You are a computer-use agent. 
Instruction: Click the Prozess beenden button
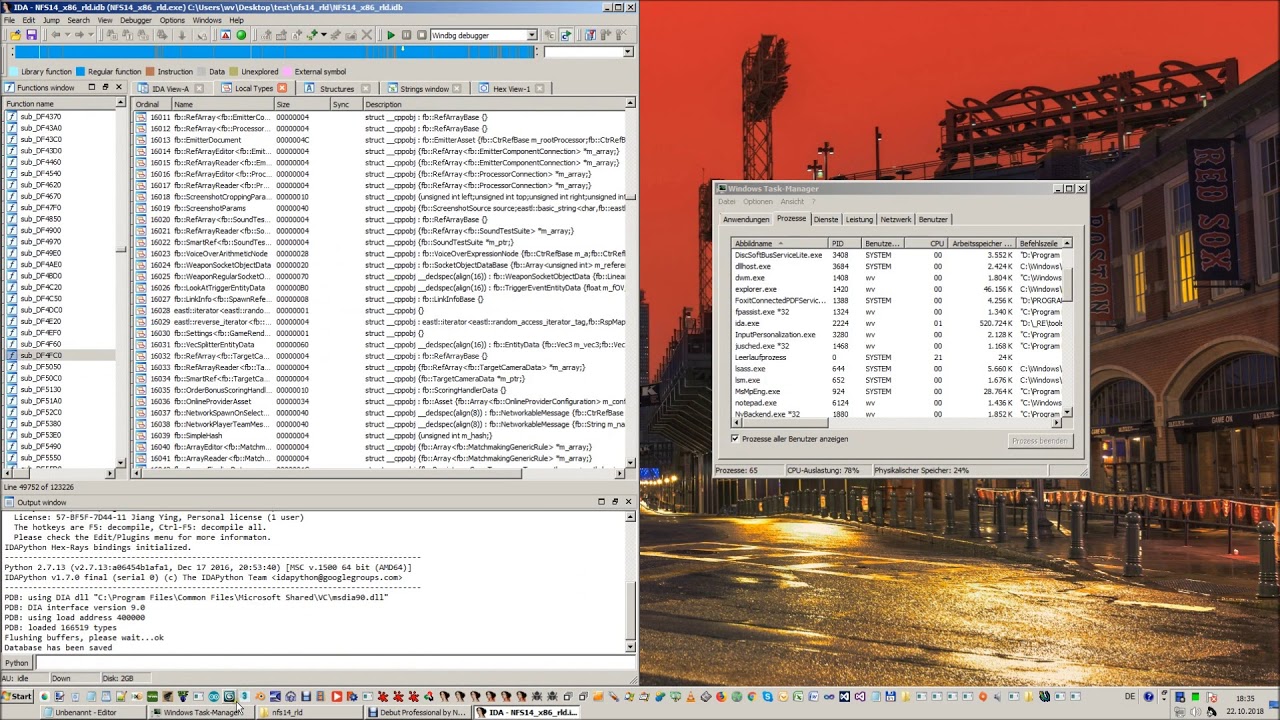tap(1039, 441)
